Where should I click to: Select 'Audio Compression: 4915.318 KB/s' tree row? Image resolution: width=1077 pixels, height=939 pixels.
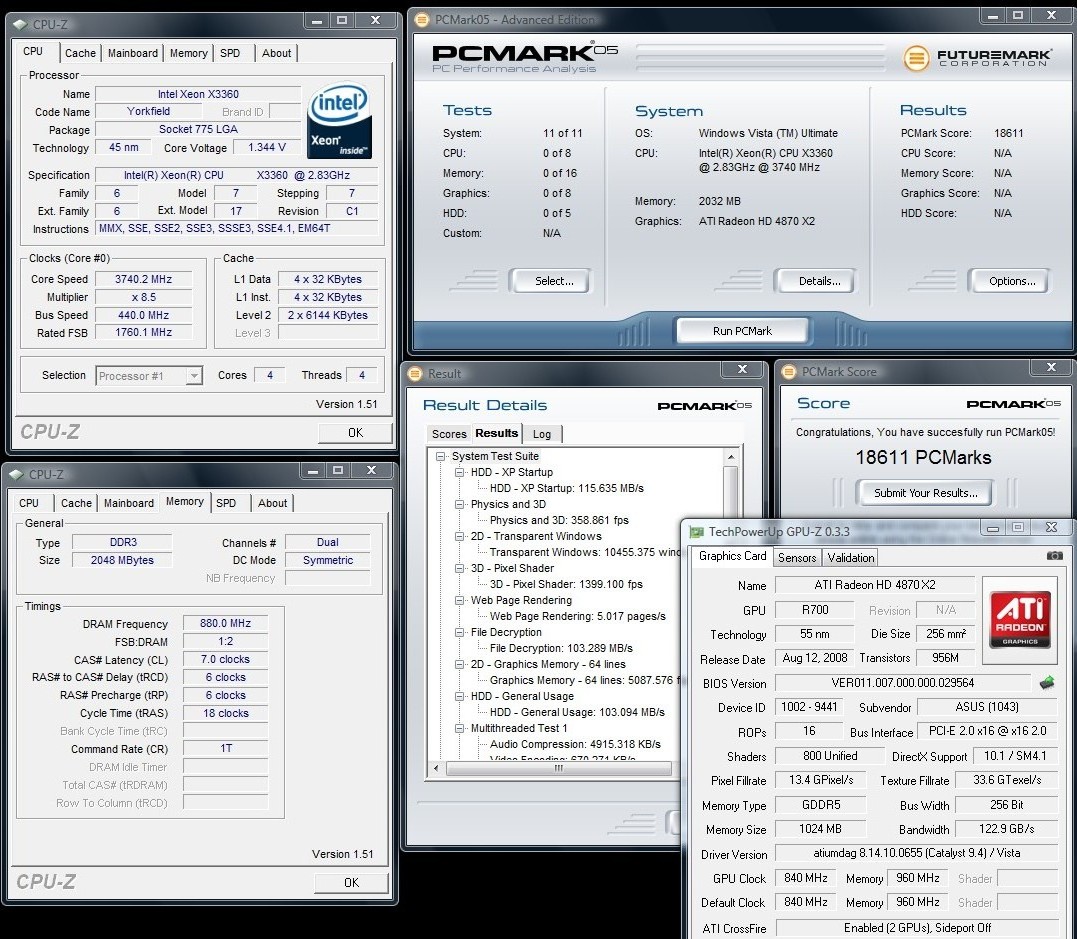(575, 745)
